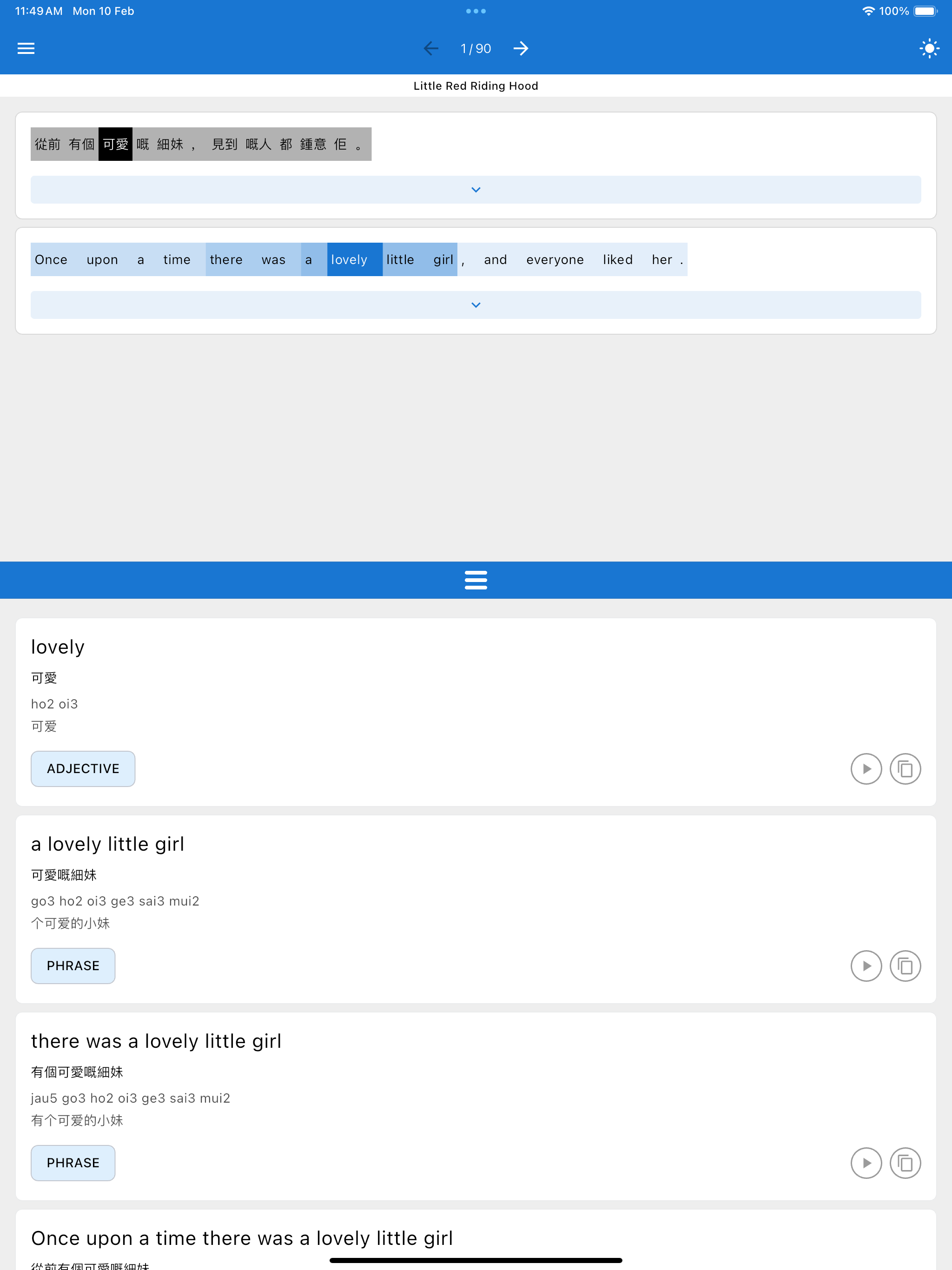Select the word 'girl' in the English sentence

[x=443, y=259]
